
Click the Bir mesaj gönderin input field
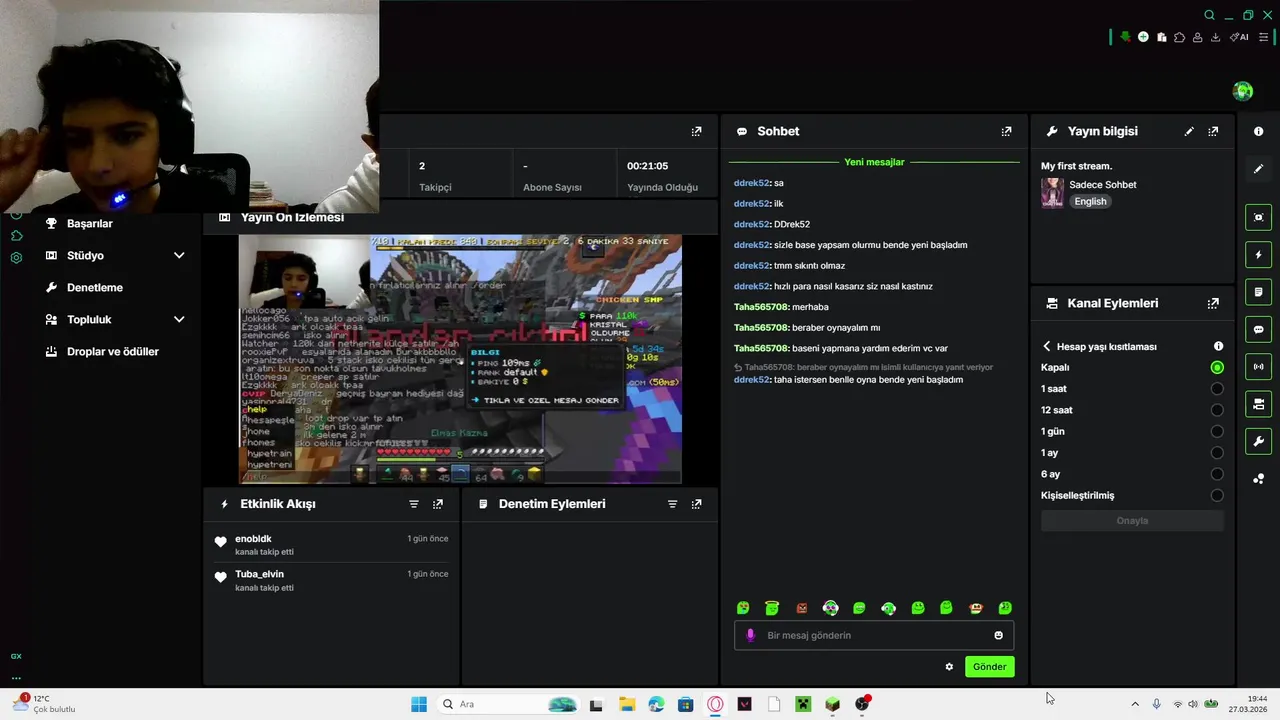click(x=874, y=635)
